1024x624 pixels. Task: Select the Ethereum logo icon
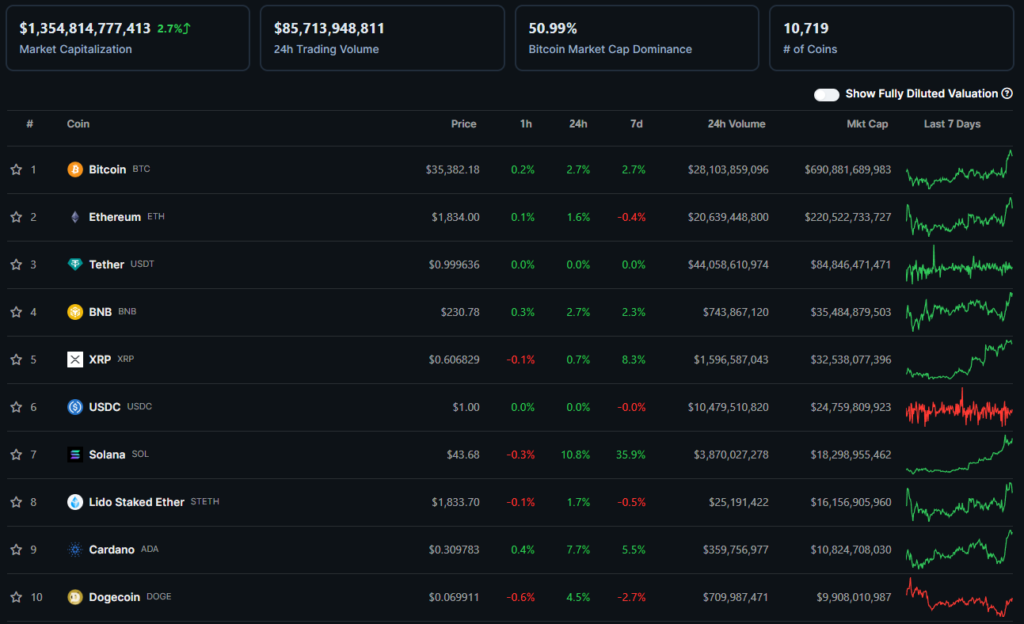pyautogui.click(x=75, y=216)
